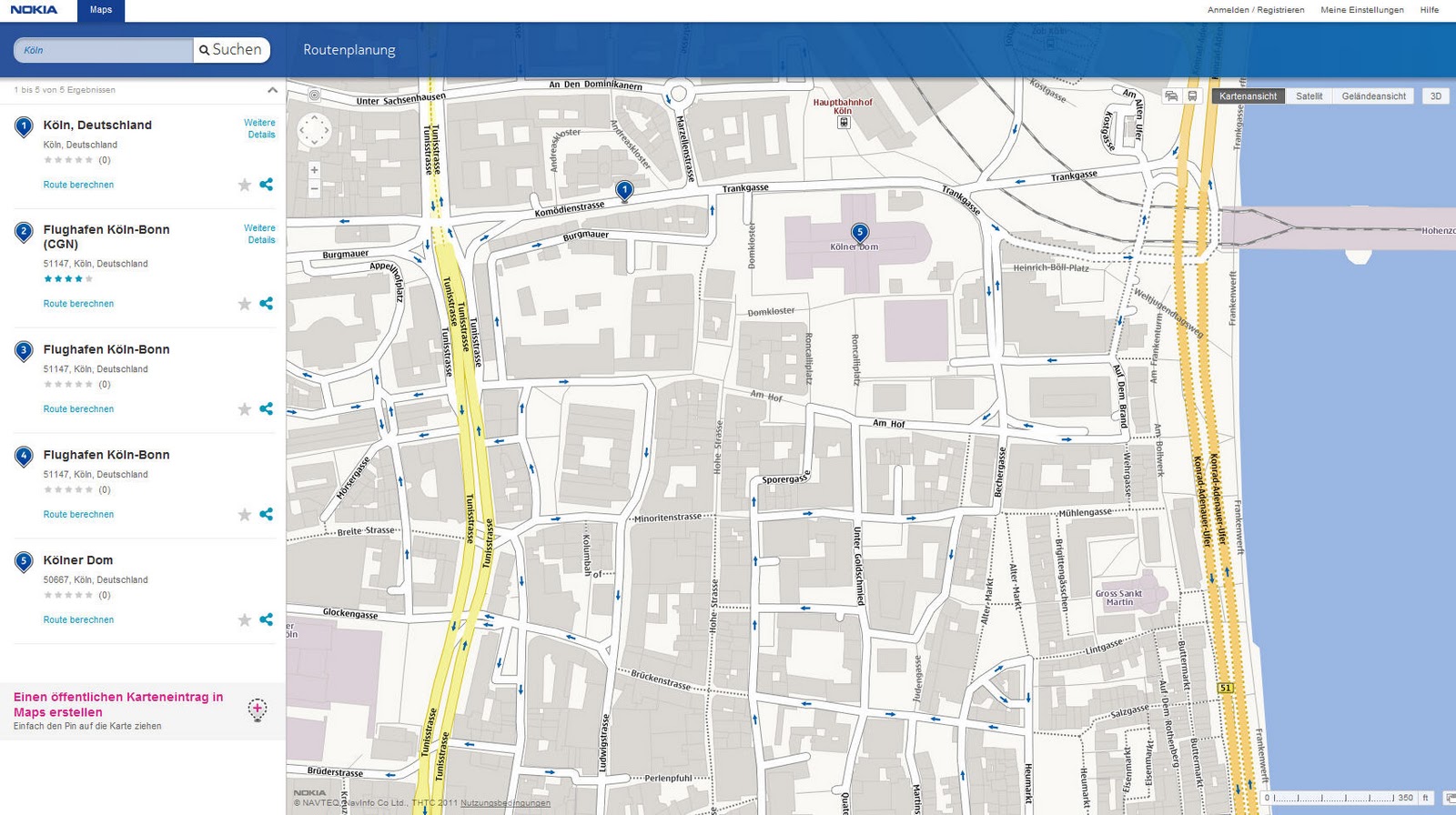
Task: Open the Hilfe link
Action: [1430, 10]
